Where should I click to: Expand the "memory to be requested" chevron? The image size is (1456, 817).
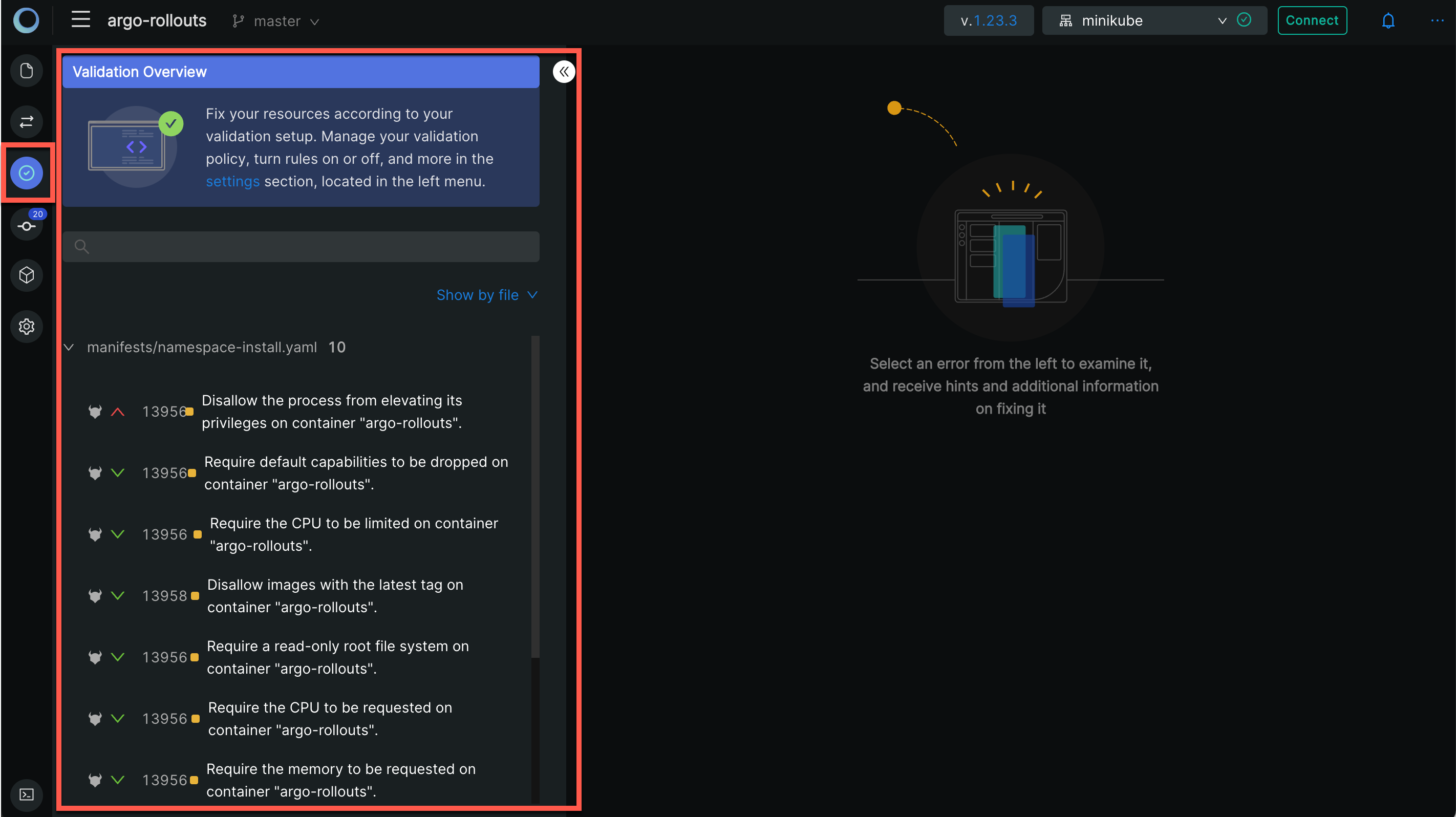point(118,780)
